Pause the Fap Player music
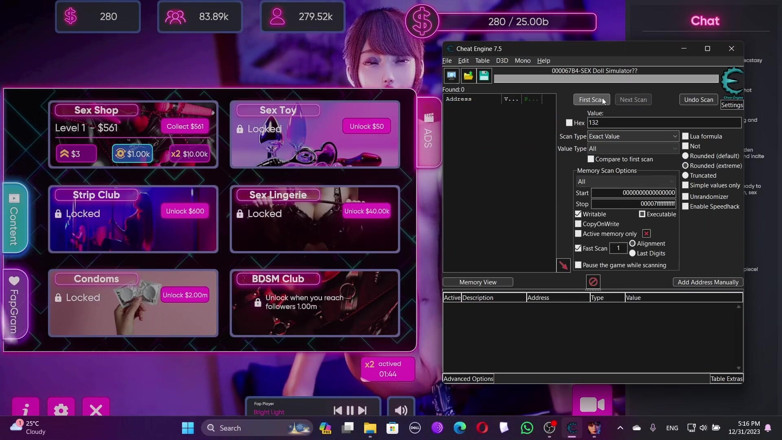 (x=350, y=410)
